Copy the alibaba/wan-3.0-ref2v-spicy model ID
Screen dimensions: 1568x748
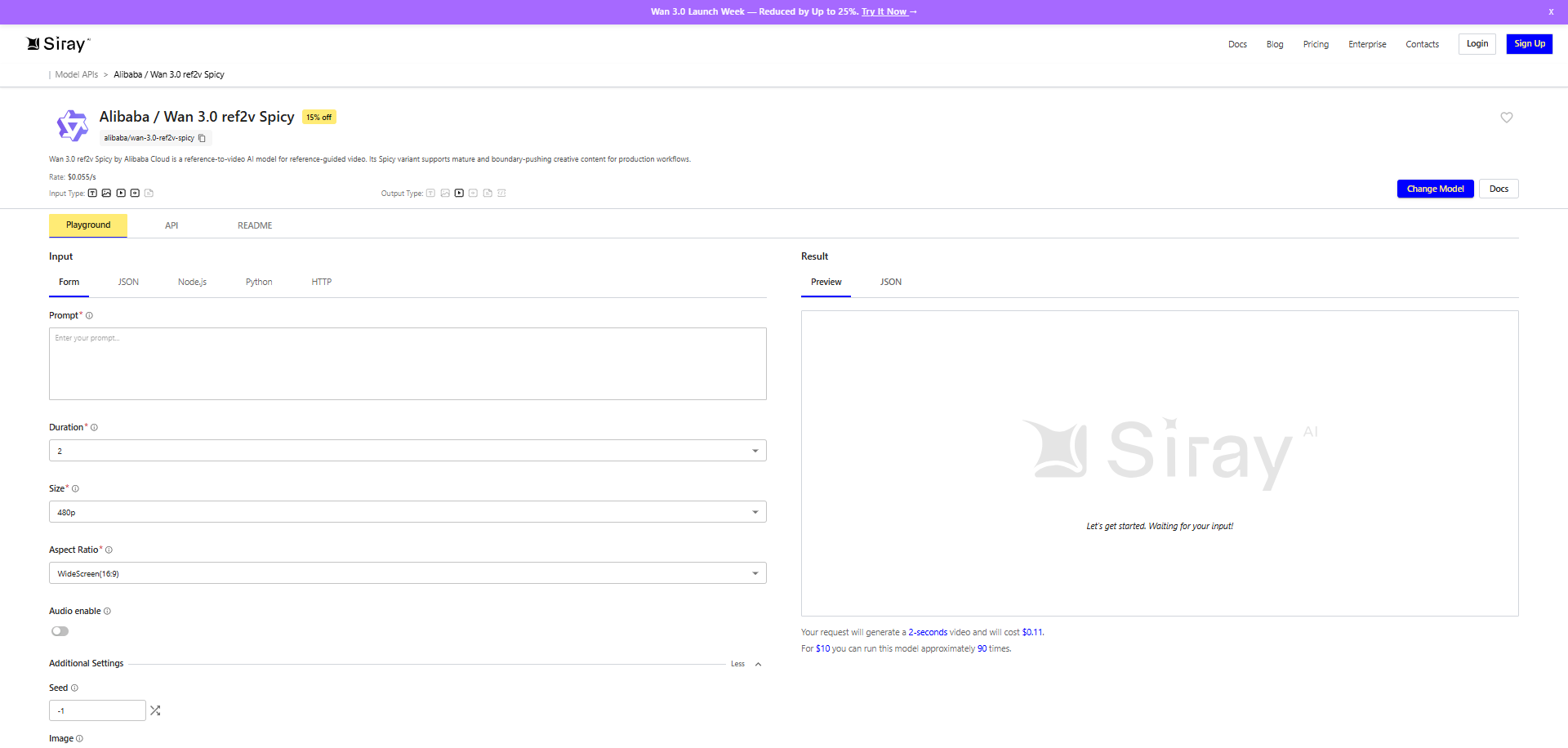203,138
